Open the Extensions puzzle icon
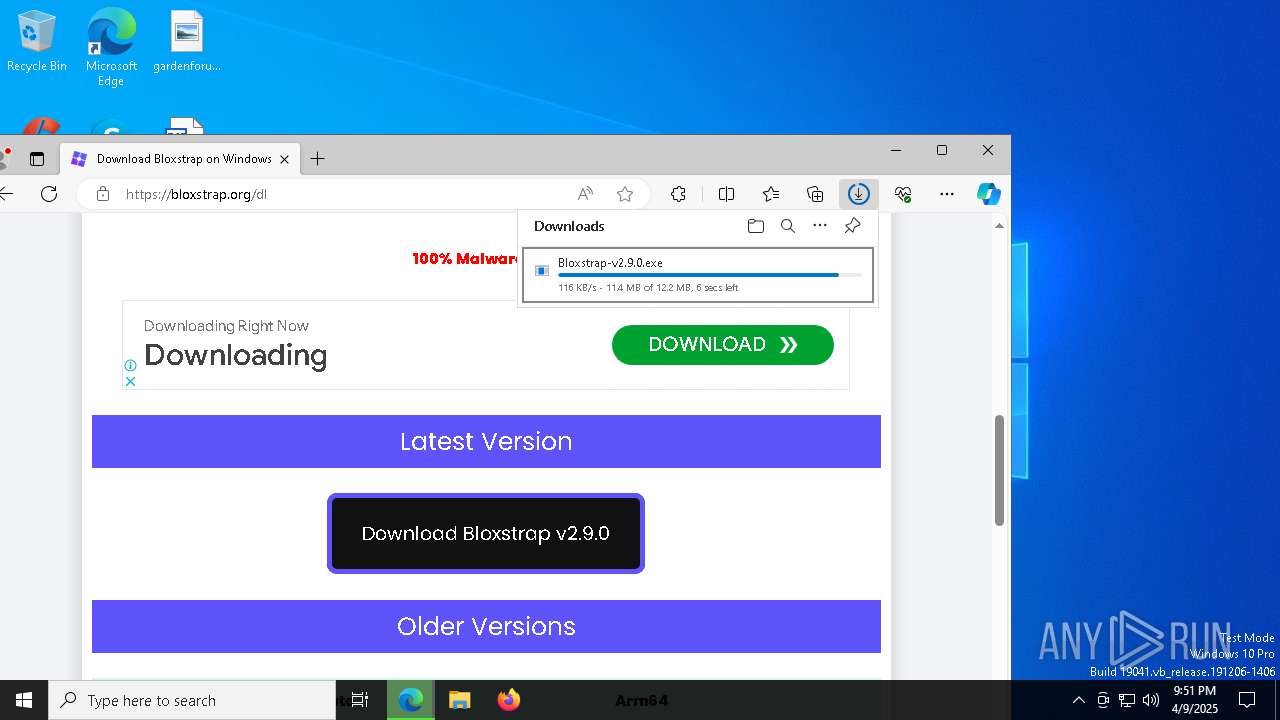 click(678, 194)
